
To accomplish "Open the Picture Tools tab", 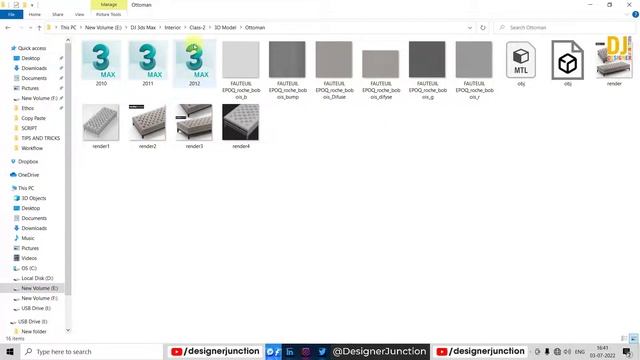I will click(x=109, y=14).
